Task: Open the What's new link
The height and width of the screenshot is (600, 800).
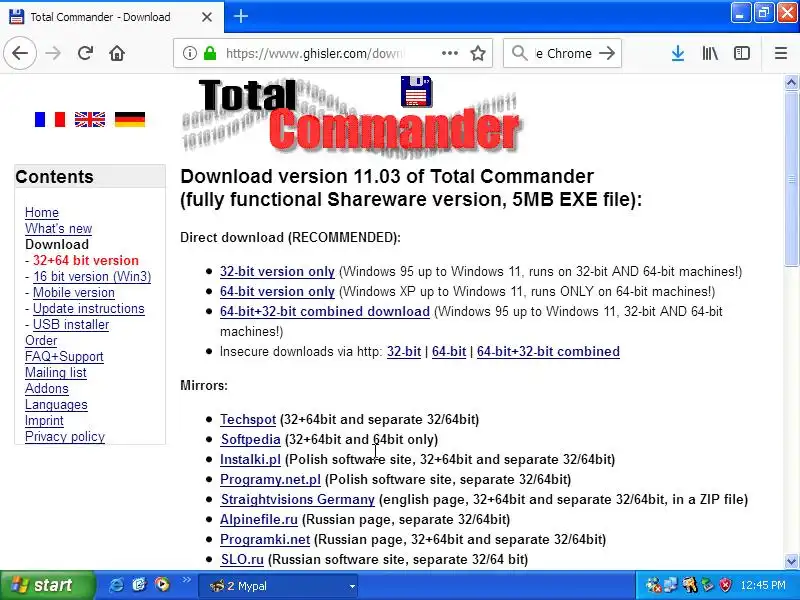Action: [59, 228]
